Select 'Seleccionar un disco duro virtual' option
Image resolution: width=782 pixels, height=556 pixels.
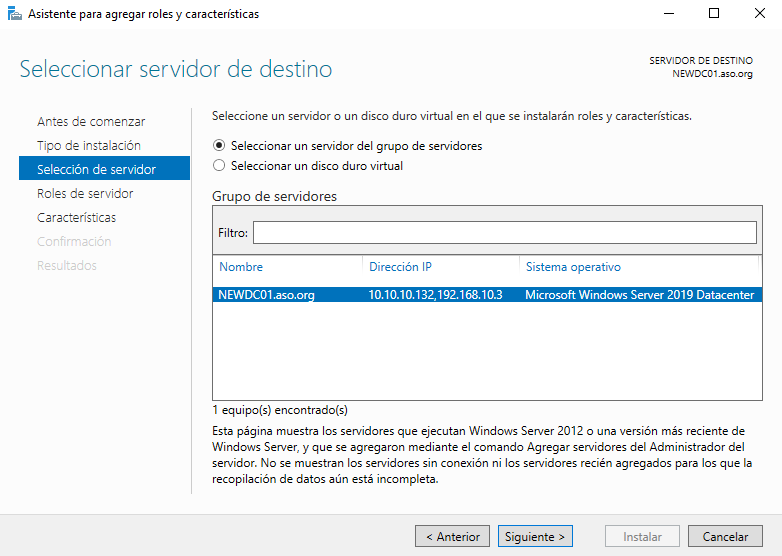click(220, 166)
